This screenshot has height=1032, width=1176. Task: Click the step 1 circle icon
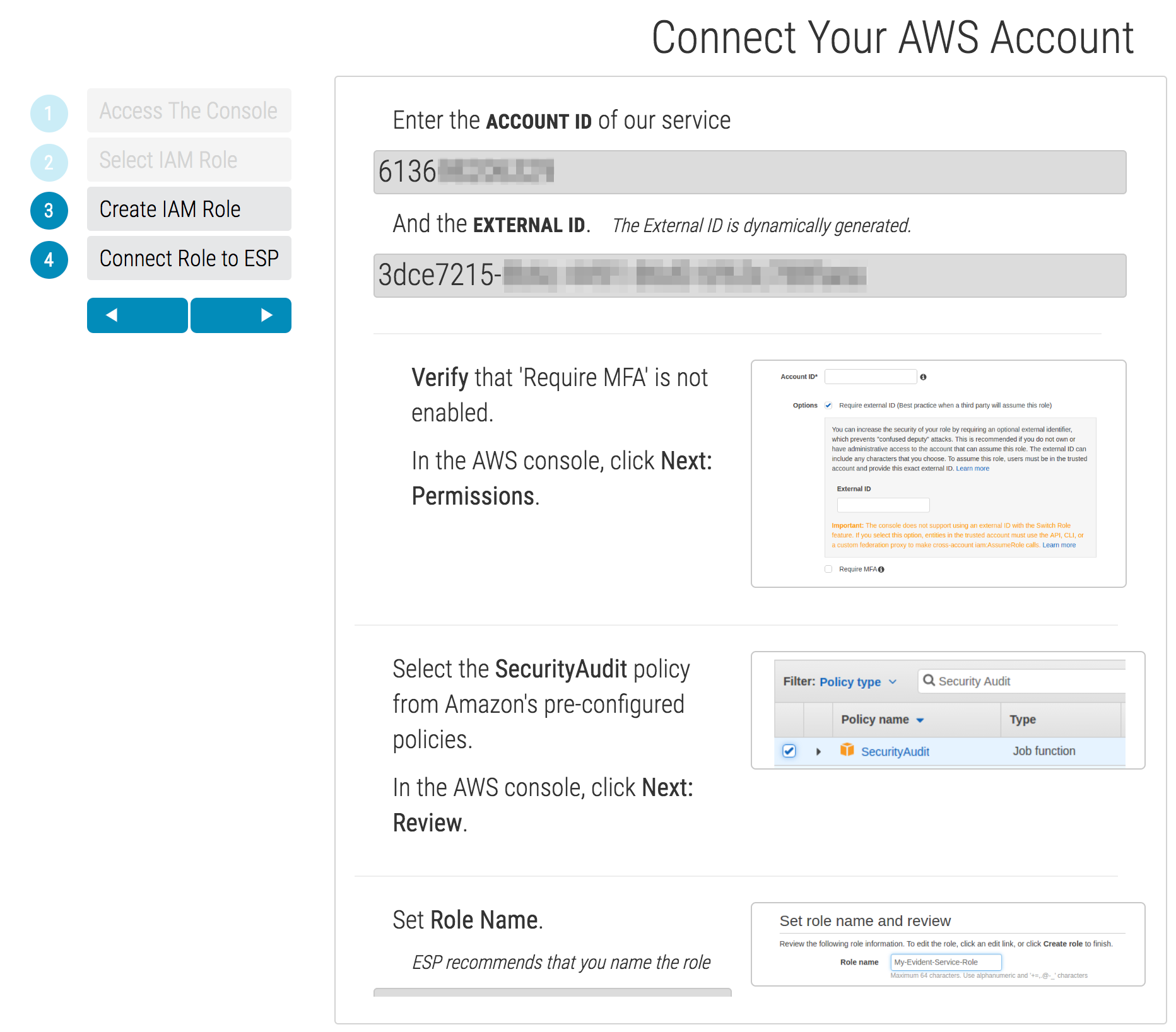click(x=49, y=114)
